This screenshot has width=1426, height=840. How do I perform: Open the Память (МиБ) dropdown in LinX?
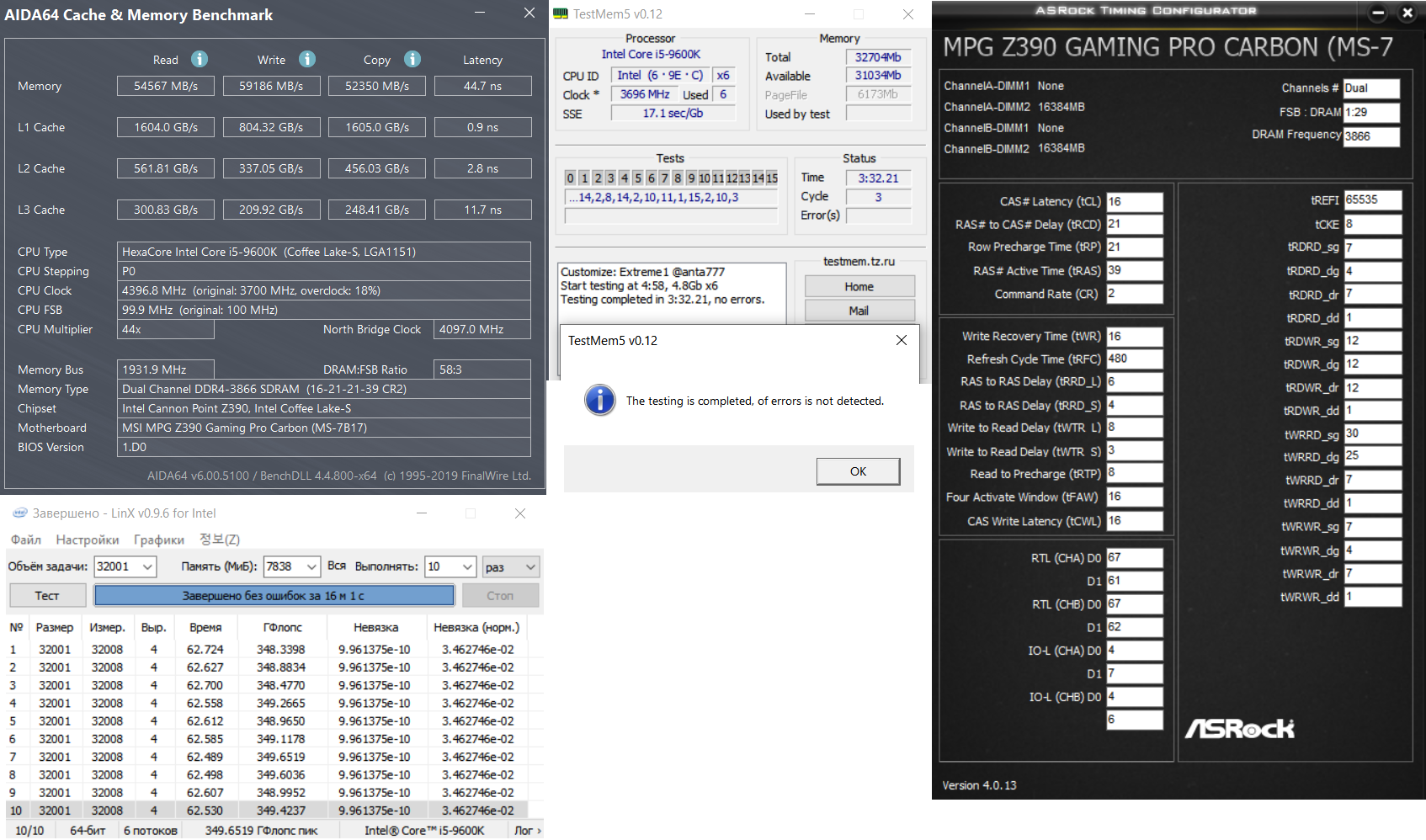pyautogui.click(x=311, y=567)
